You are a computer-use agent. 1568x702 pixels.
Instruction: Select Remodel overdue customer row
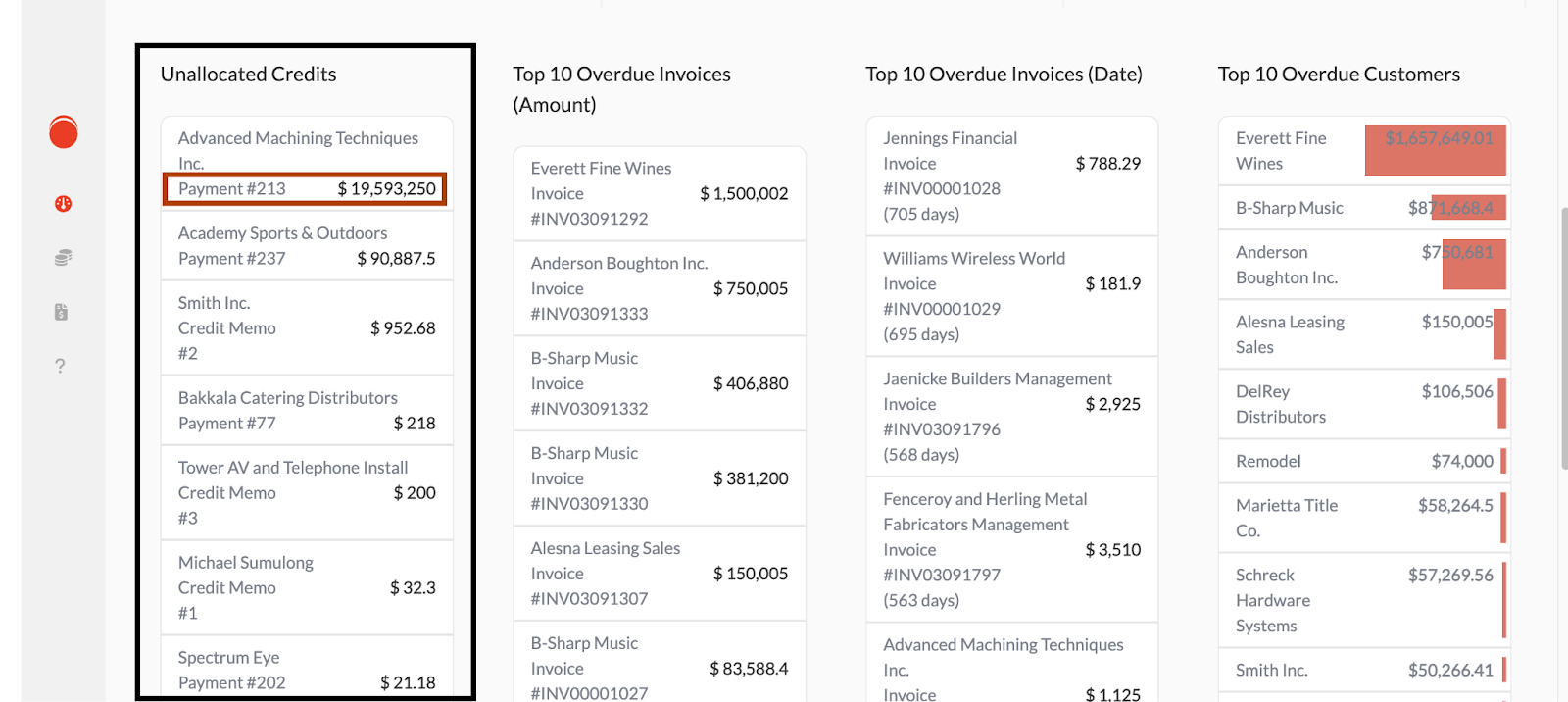(1364, 461)
